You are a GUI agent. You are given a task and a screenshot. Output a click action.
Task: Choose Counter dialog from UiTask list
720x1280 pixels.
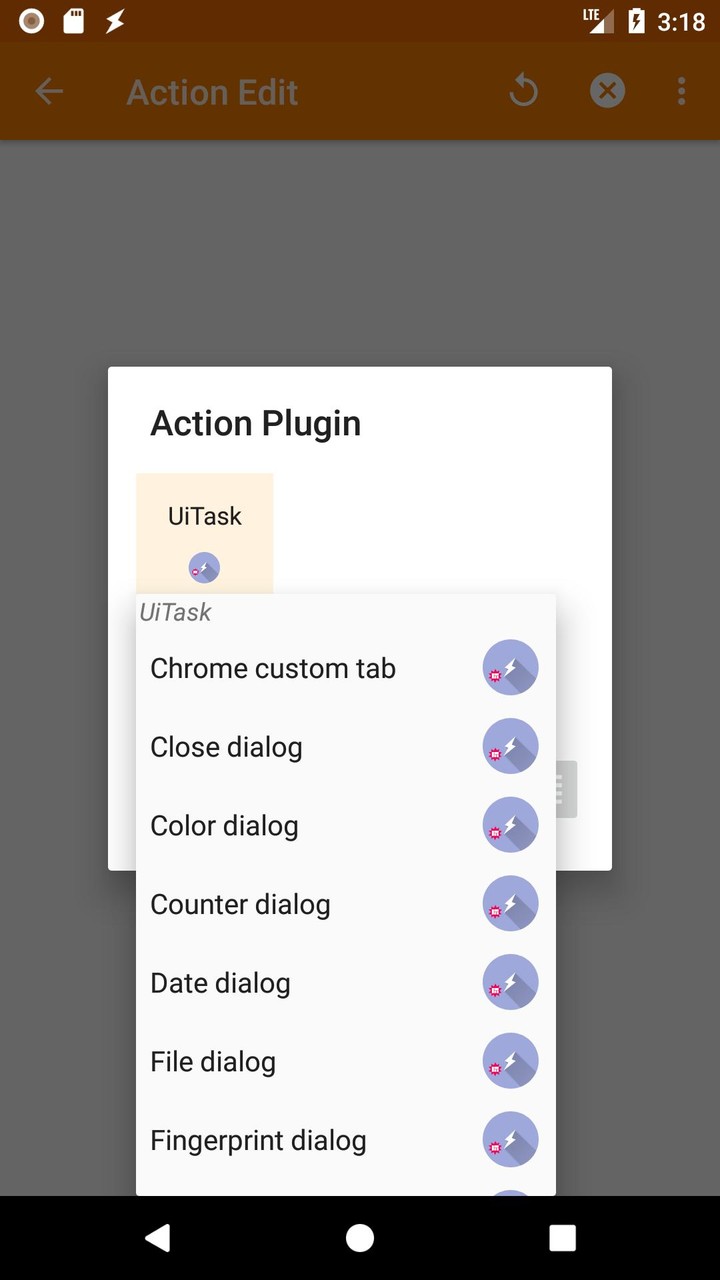pyautogui.click(x=240, y=904)
